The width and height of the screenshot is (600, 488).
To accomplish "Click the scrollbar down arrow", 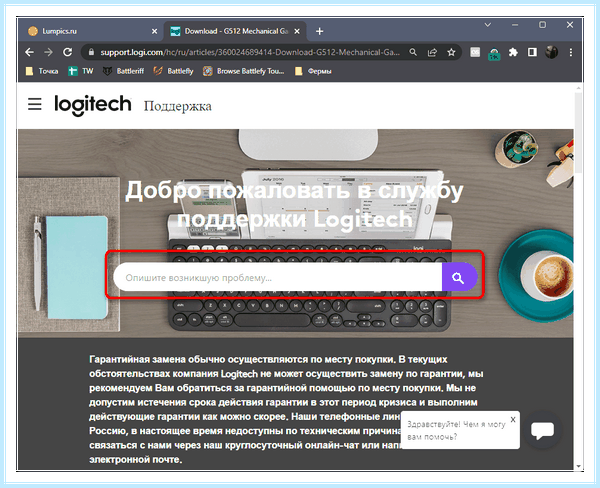I will coord(578,466).
